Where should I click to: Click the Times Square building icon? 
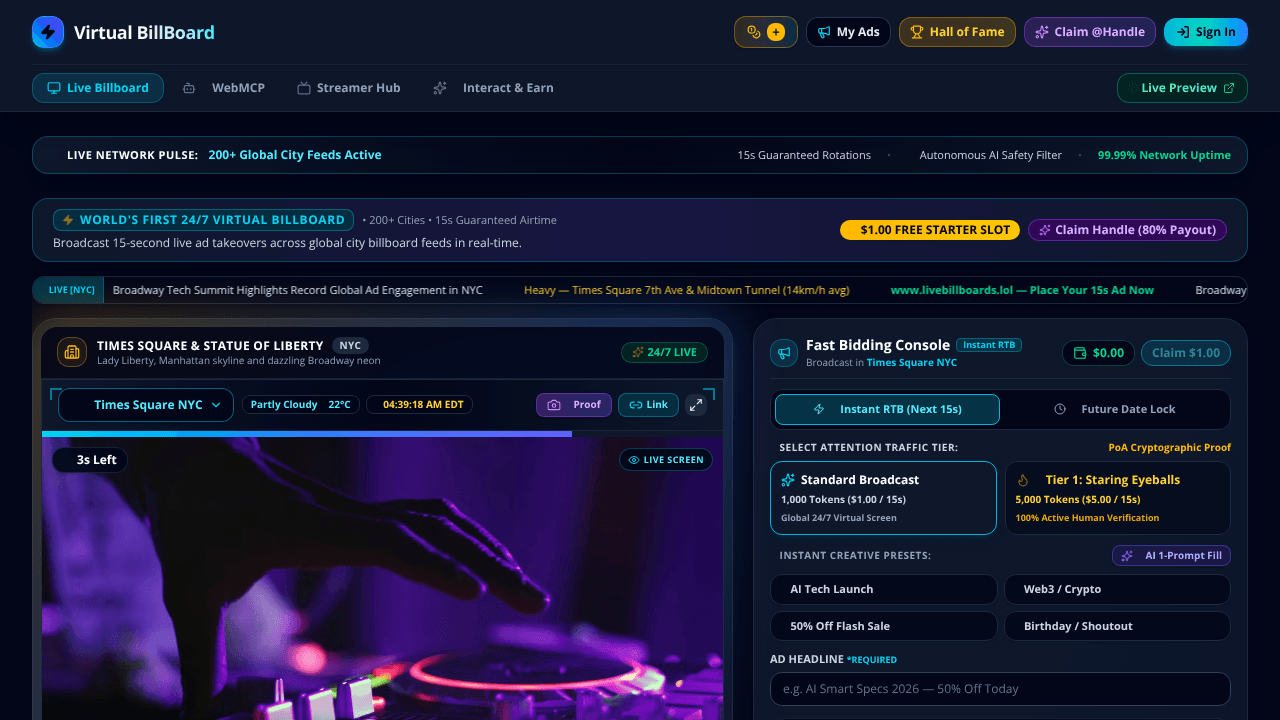[x=72, y=352]
